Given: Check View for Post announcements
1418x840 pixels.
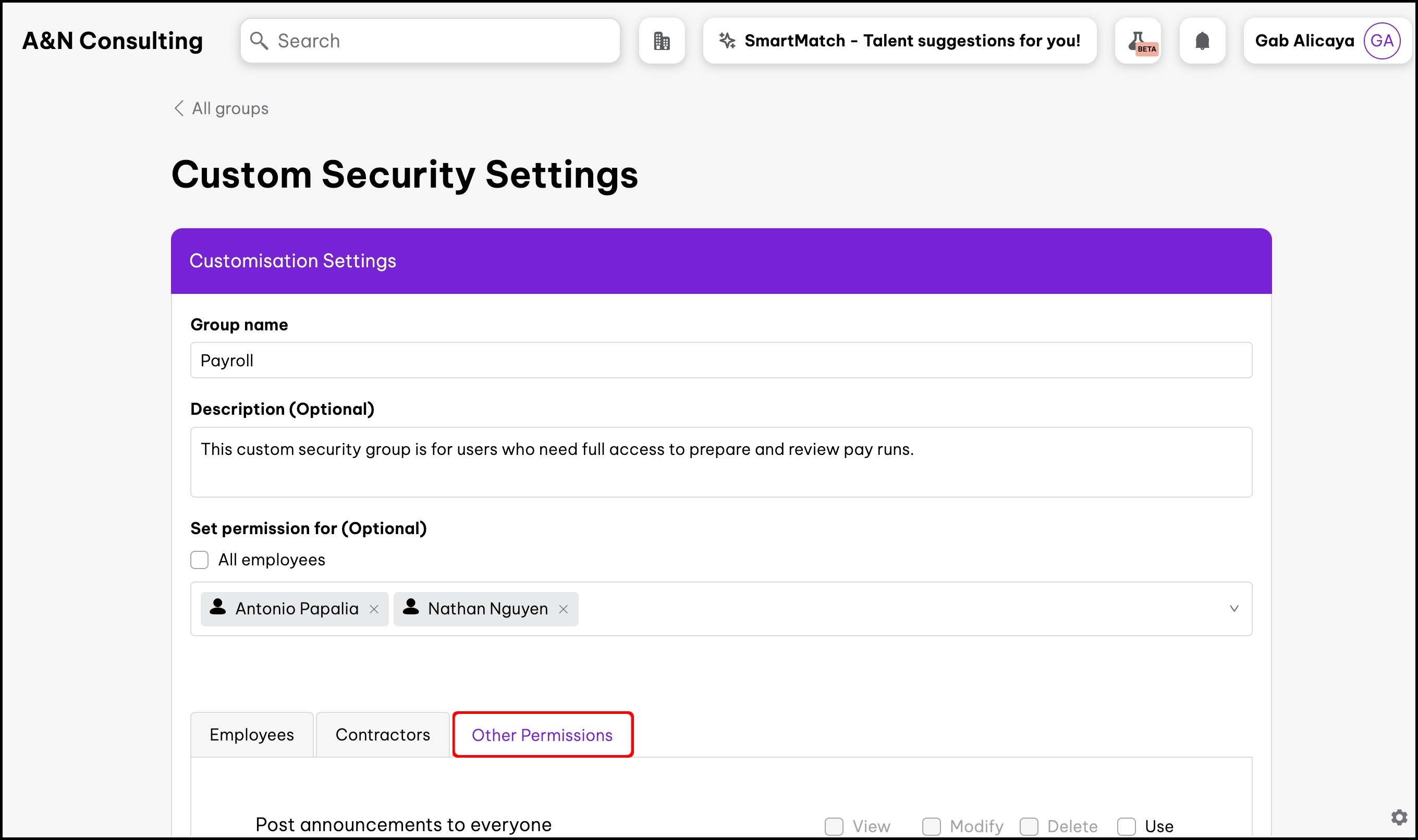Looking at the screenshot, I should tap(834, 826).
